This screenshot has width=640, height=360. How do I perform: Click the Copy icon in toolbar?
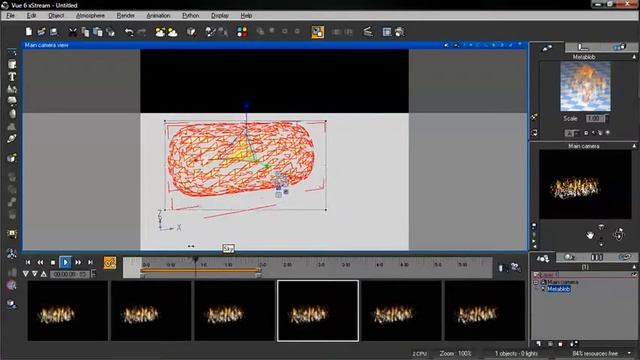point(85,32)
